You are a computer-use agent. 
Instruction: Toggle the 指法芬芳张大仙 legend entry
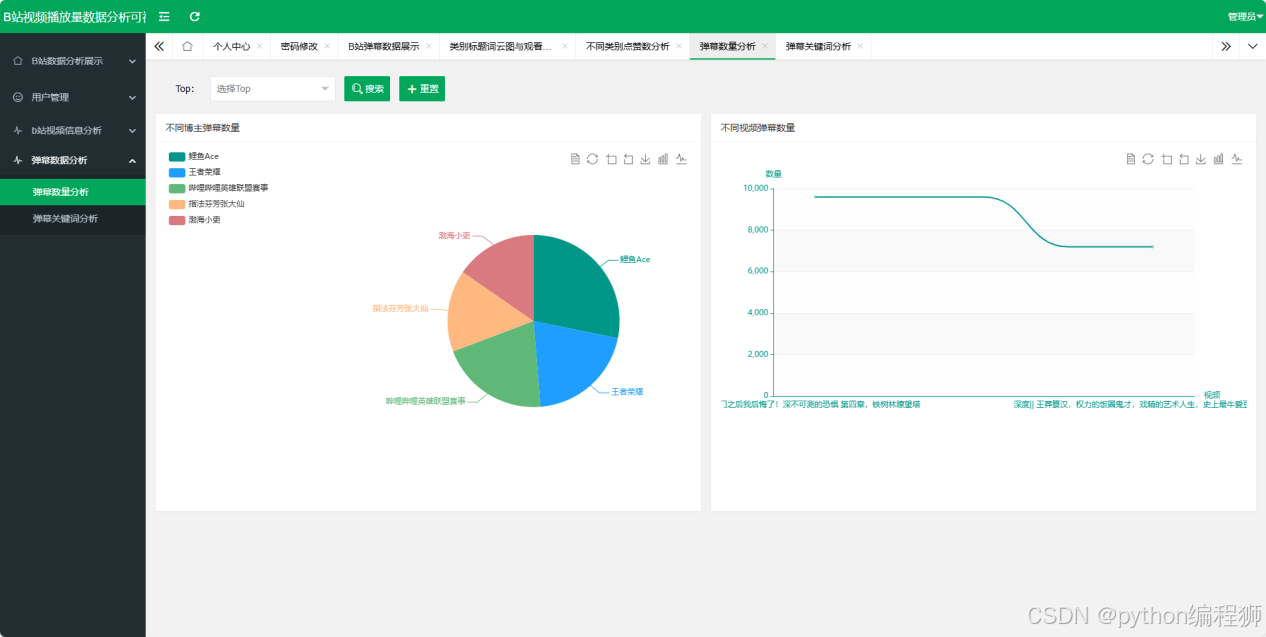[x=206, y=204]
